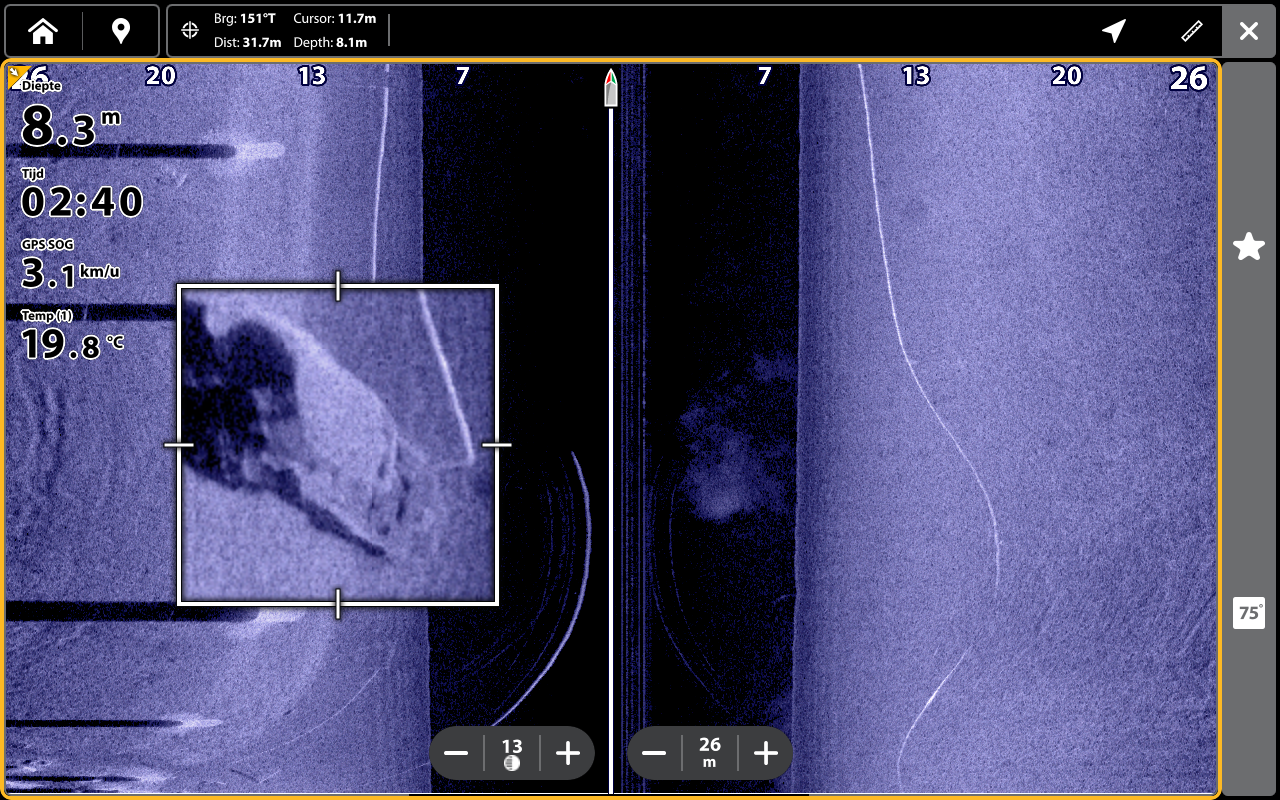
Task: Decrease sensitivity value 13
Action: (x=457, y=753)
